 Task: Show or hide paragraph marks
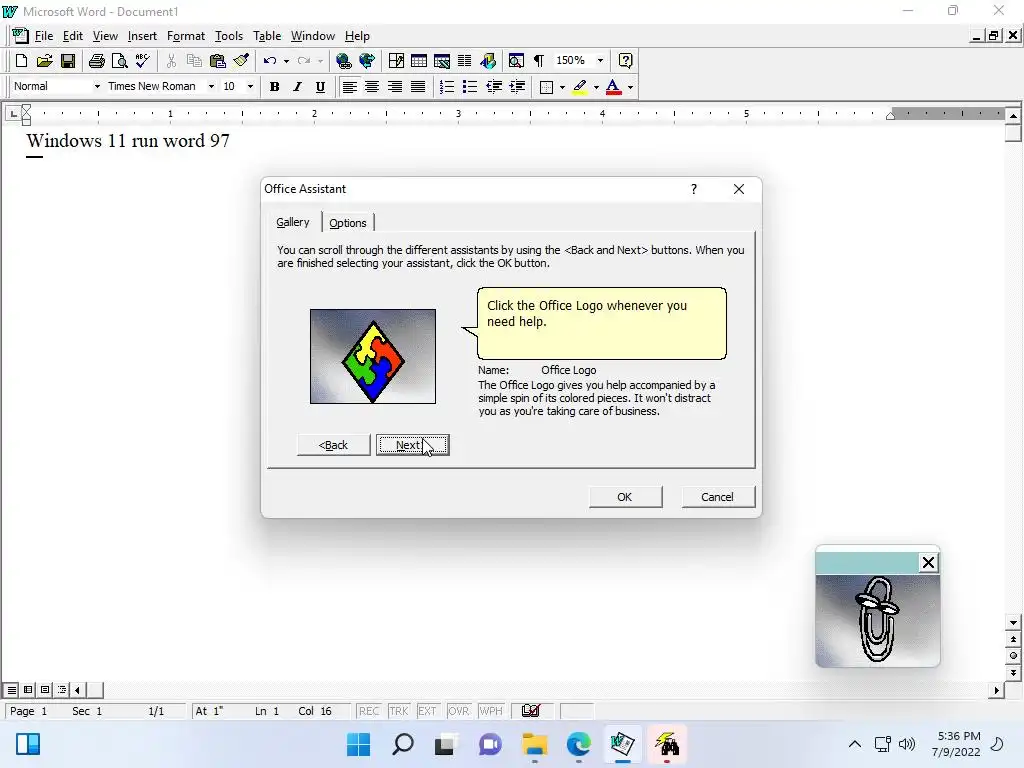pos(539,61)
